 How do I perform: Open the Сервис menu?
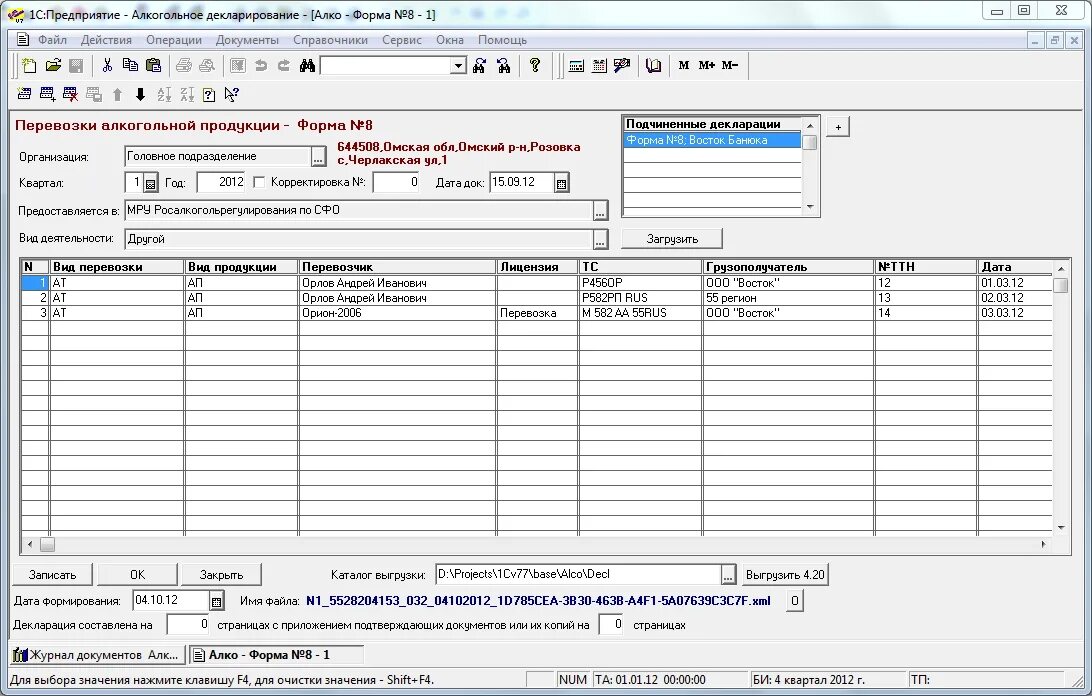pyautogui.click(x=402, y=40)
